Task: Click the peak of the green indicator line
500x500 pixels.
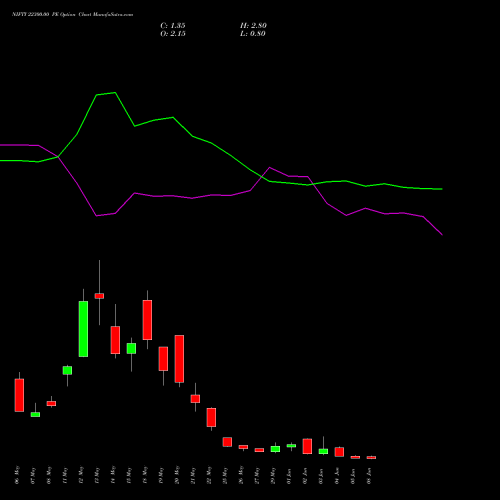Action: tap(115, 93)
